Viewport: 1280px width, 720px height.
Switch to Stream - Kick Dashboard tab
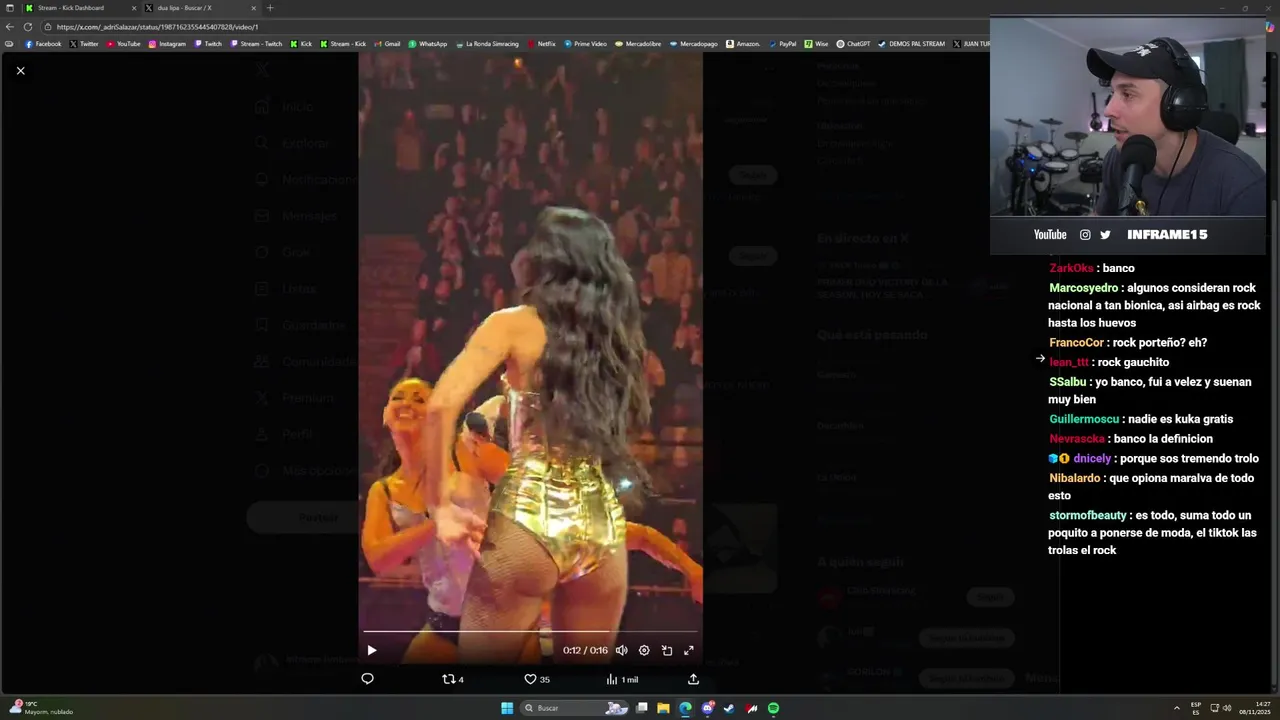80,8
